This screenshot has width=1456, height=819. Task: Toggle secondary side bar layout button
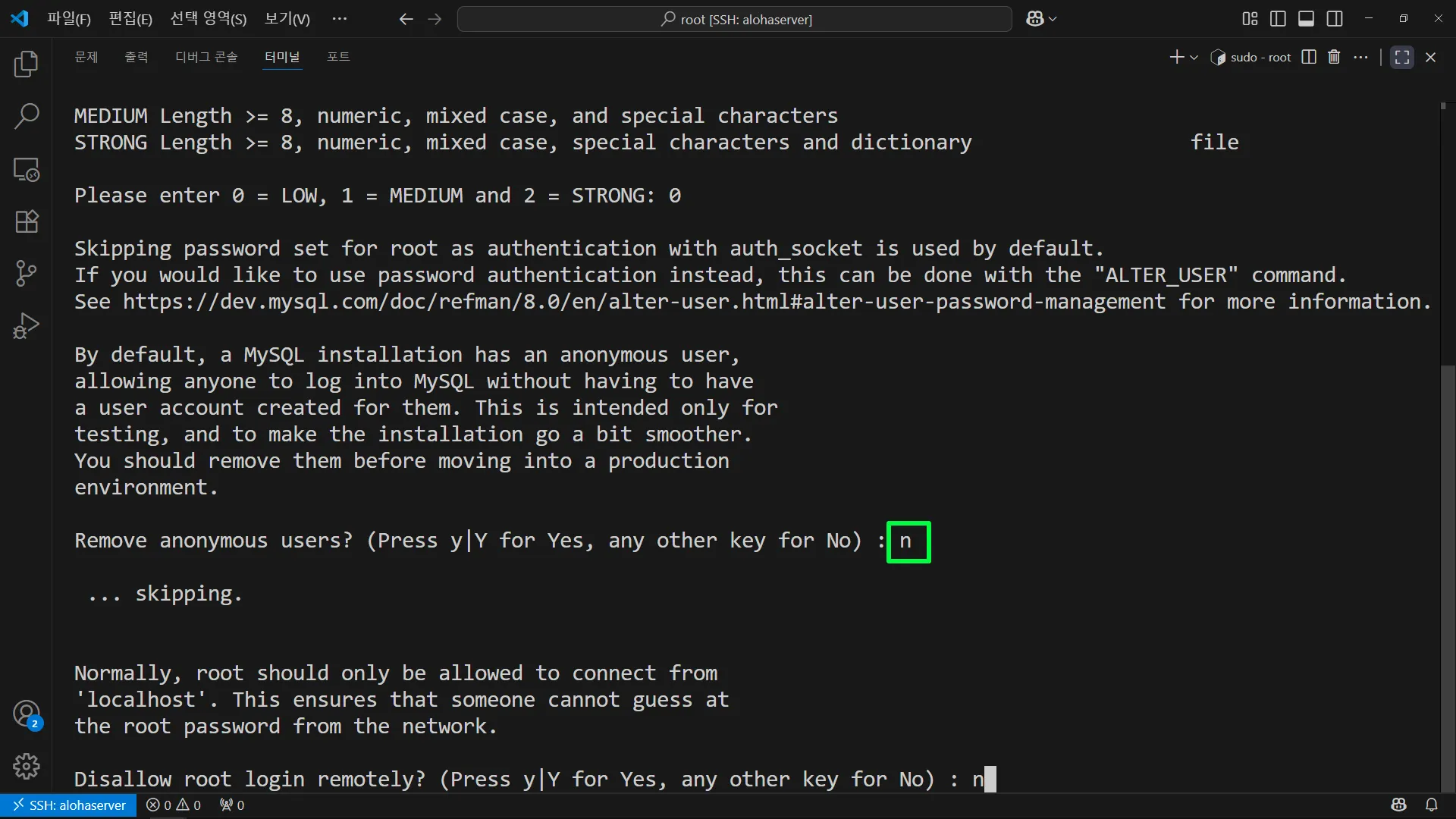pyautogui.click(x=1335, y=19)
